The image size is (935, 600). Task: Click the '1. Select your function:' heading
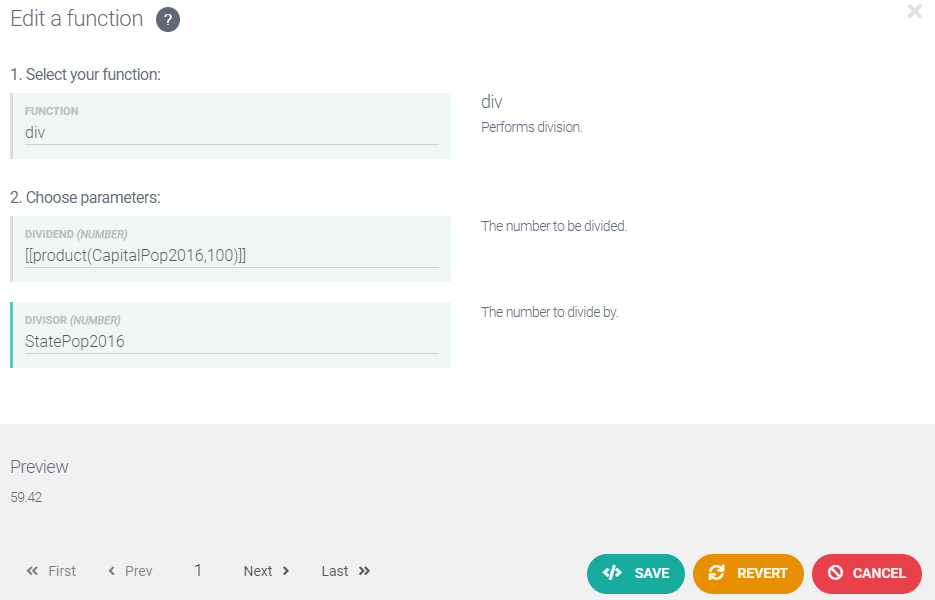85,74
